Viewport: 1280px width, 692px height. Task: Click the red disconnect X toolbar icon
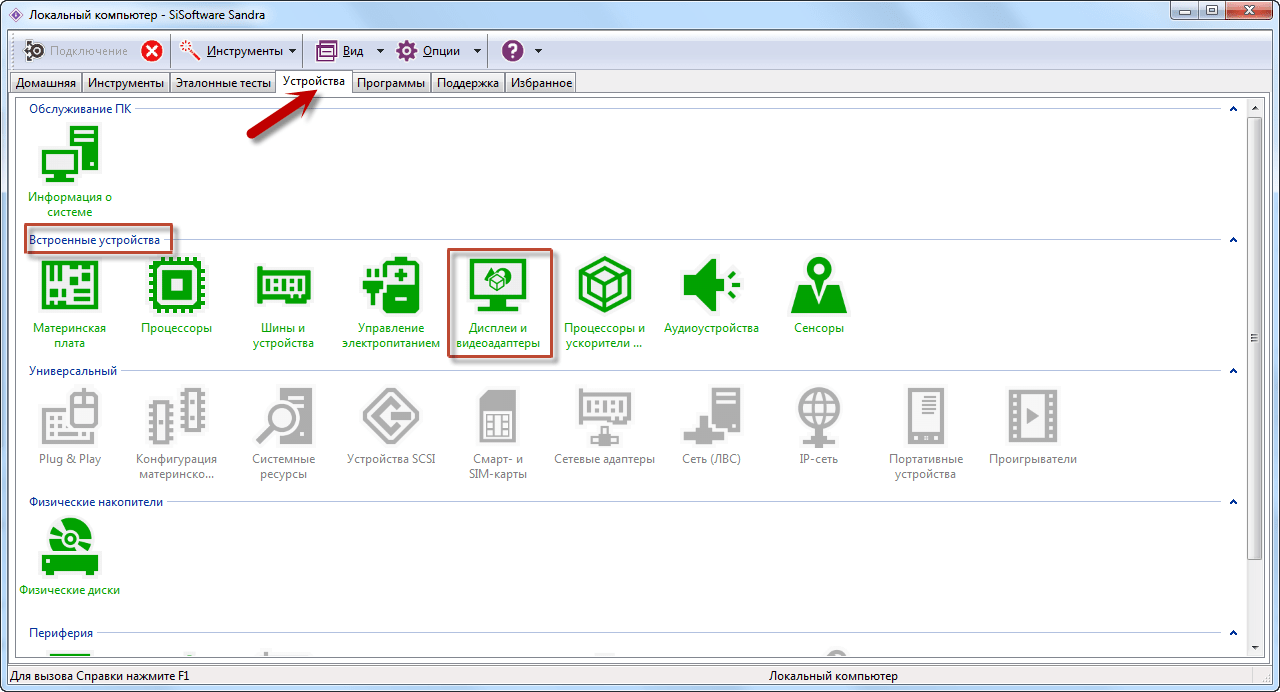(x=152, y=51)
